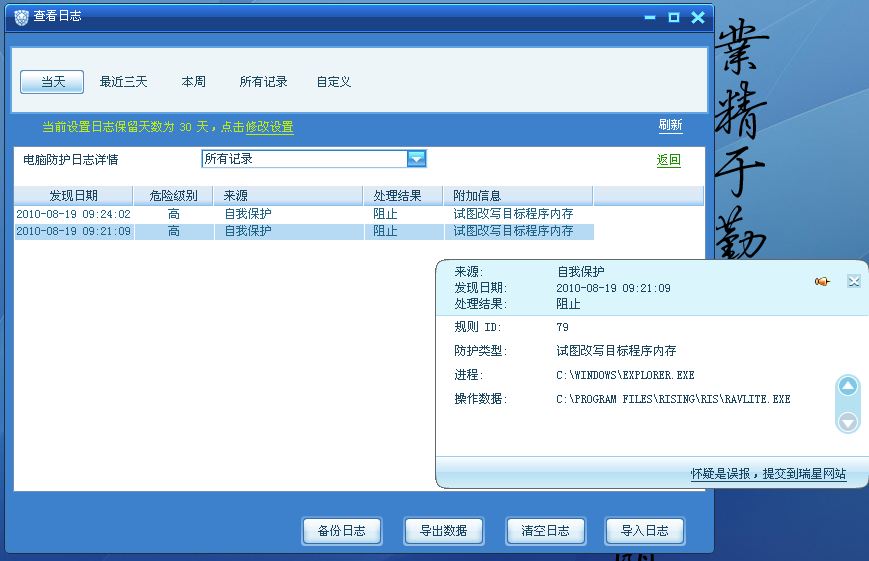Select log row dated 2010-08-19 09:21:09

pyautogui.click(x=304, y=231)
